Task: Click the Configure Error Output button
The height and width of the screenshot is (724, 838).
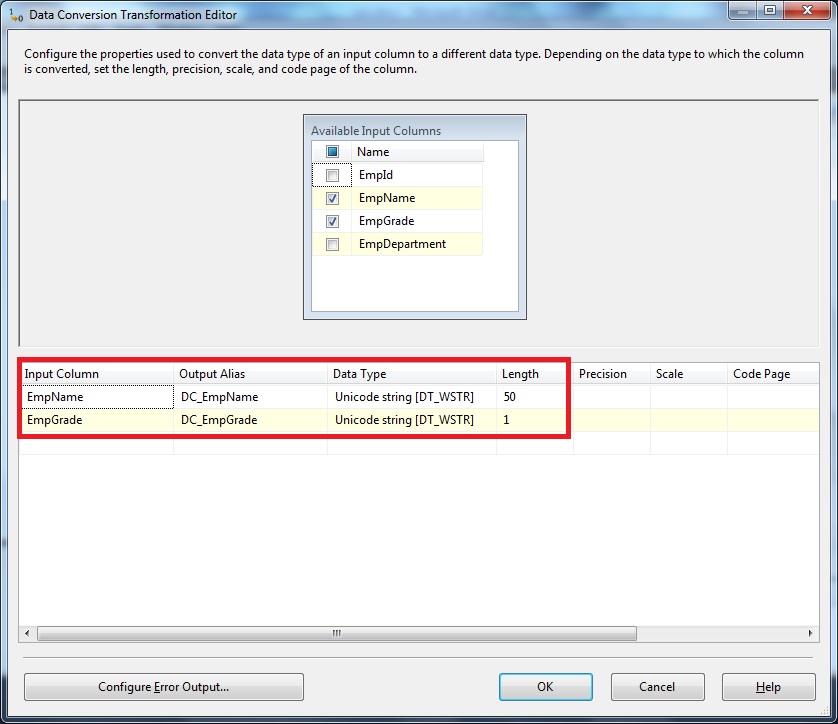Action: click(x=163, y=687)
